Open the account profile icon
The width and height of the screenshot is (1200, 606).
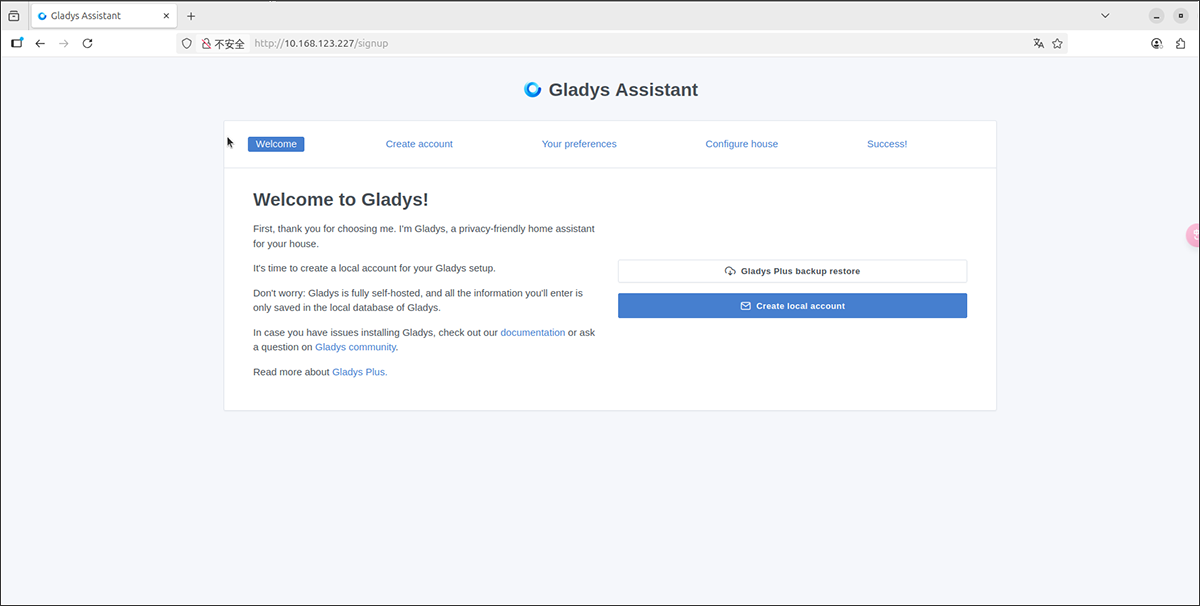coord(1157,44)
